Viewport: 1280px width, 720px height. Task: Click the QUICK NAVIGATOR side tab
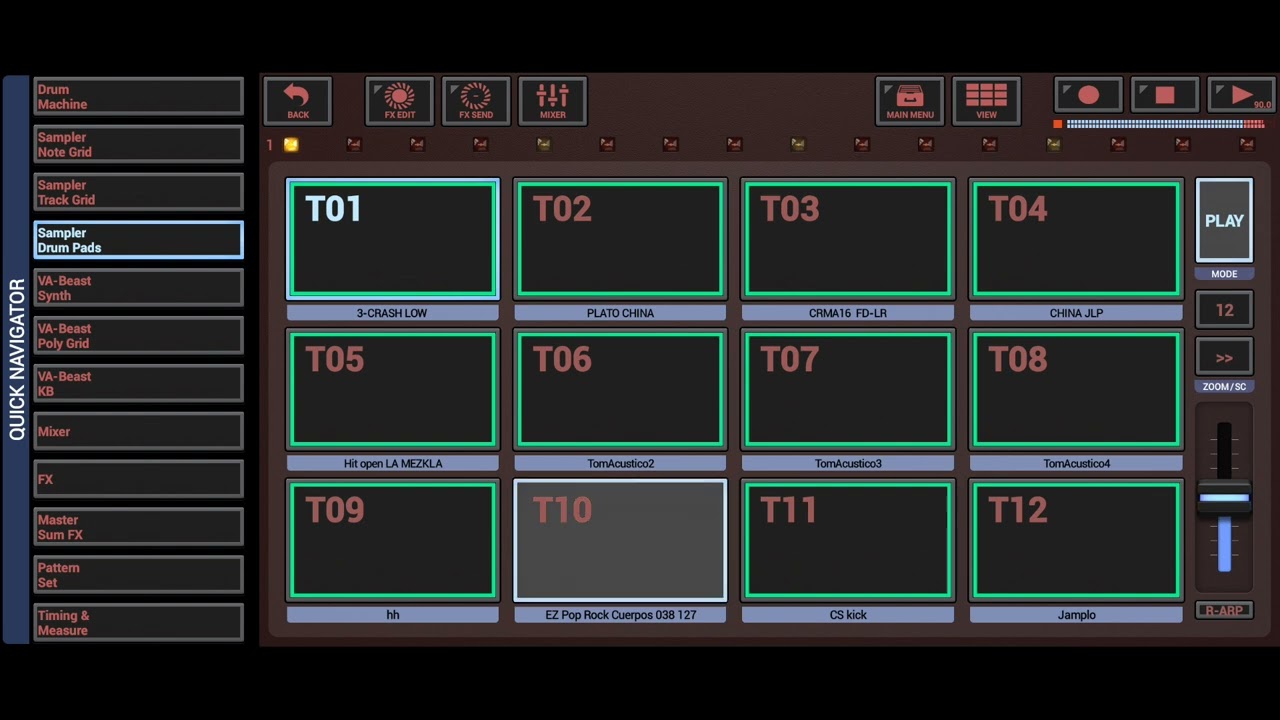pos(17,360)
